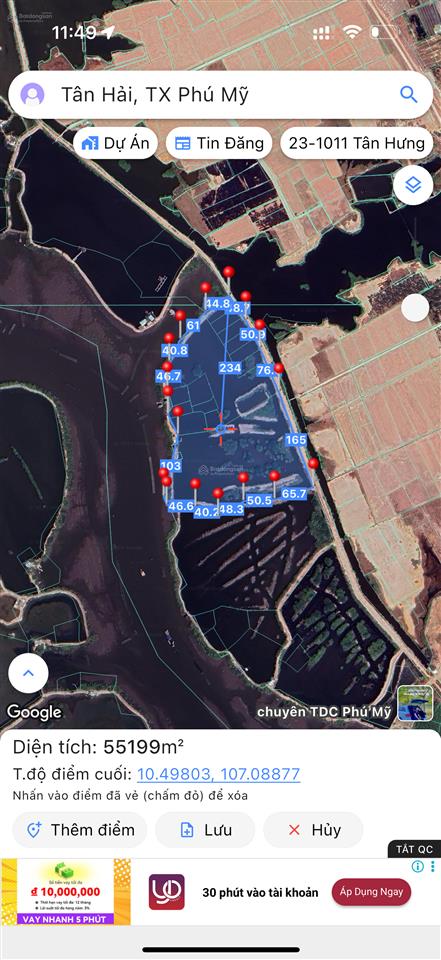Click the Lưu button

[205, 830]
